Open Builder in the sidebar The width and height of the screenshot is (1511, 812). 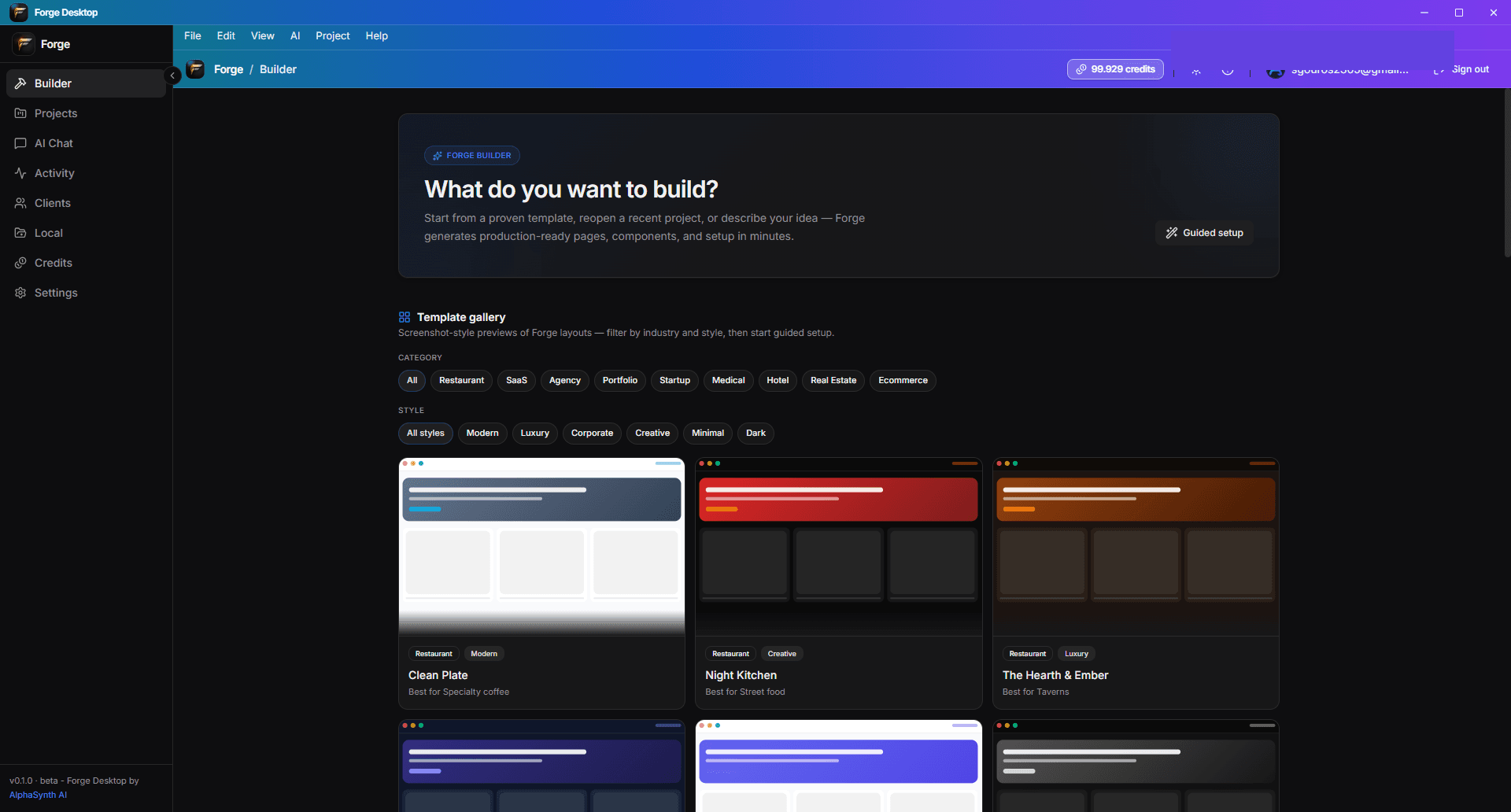[x=86, y=83]
